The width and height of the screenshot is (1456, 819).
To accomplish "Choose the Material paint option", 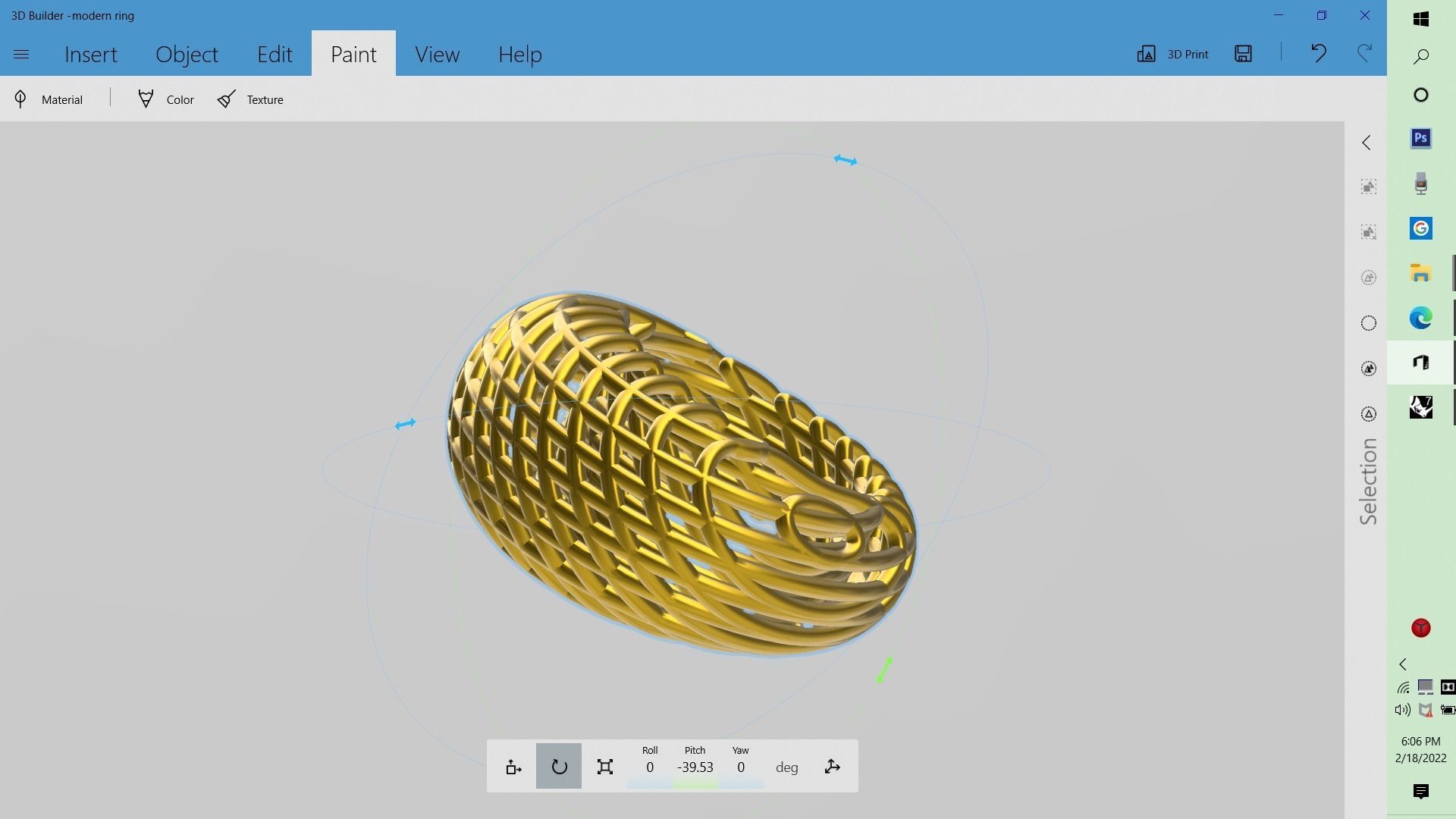I will pyautogui.click(x=49, y=99).
